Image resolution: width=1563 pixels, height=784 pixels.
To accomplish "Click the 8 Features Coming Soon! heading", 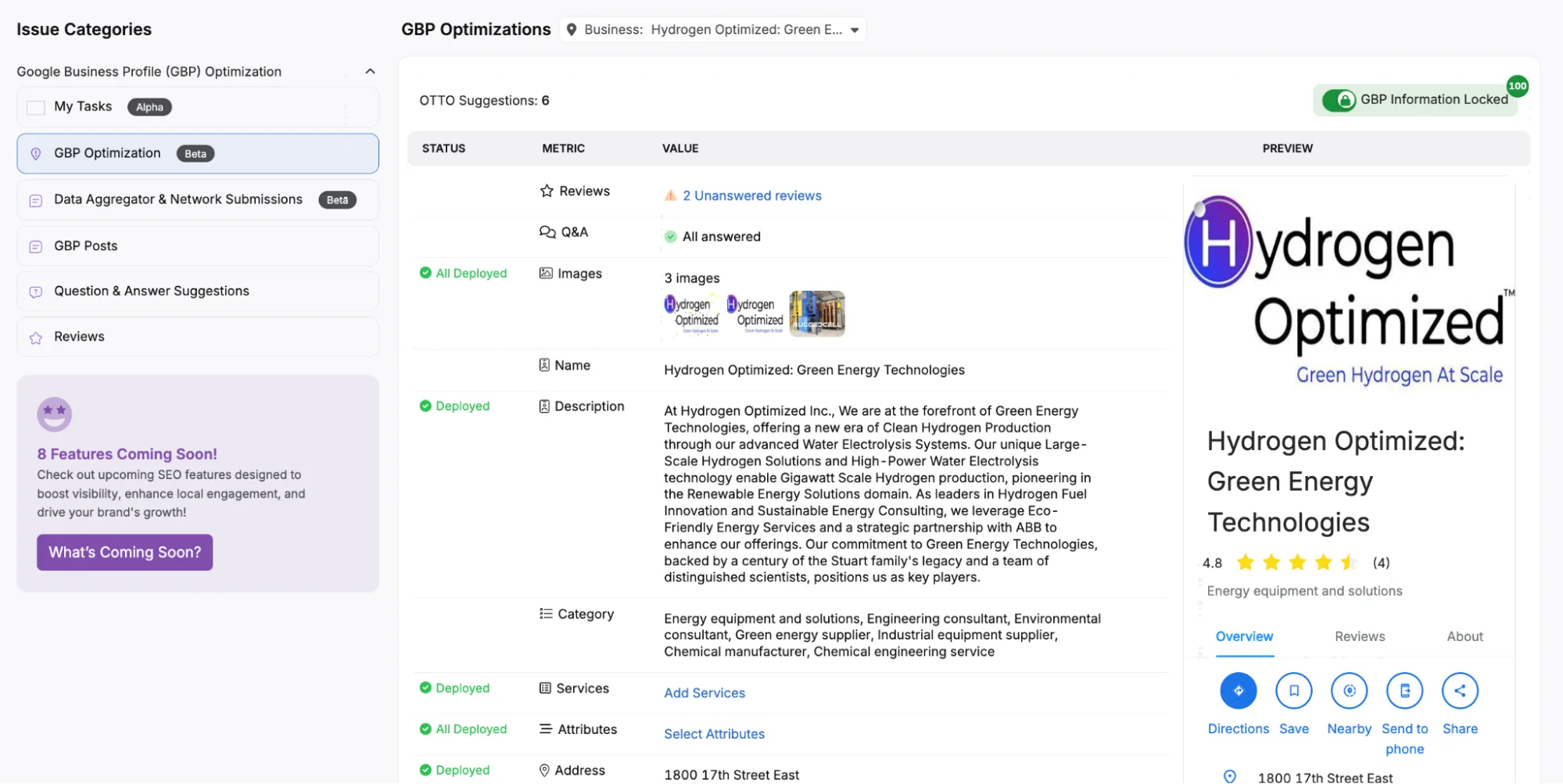I will [127, 454].
